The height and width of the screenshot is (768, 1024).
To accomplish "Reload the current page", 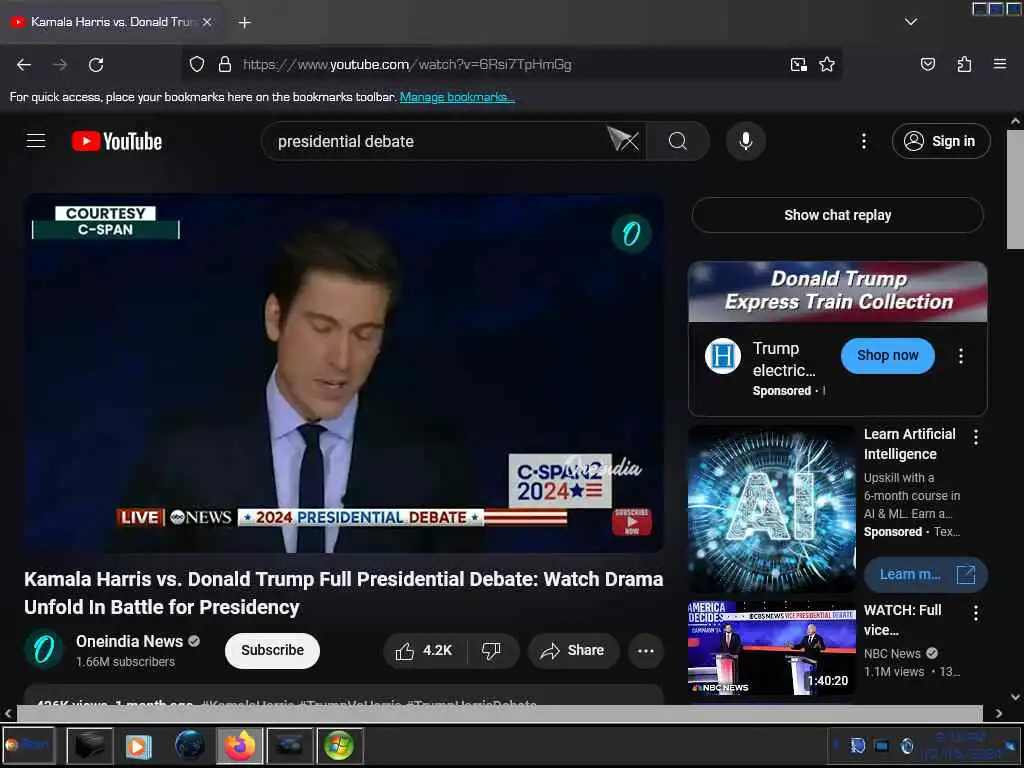I will coord(96,65).
